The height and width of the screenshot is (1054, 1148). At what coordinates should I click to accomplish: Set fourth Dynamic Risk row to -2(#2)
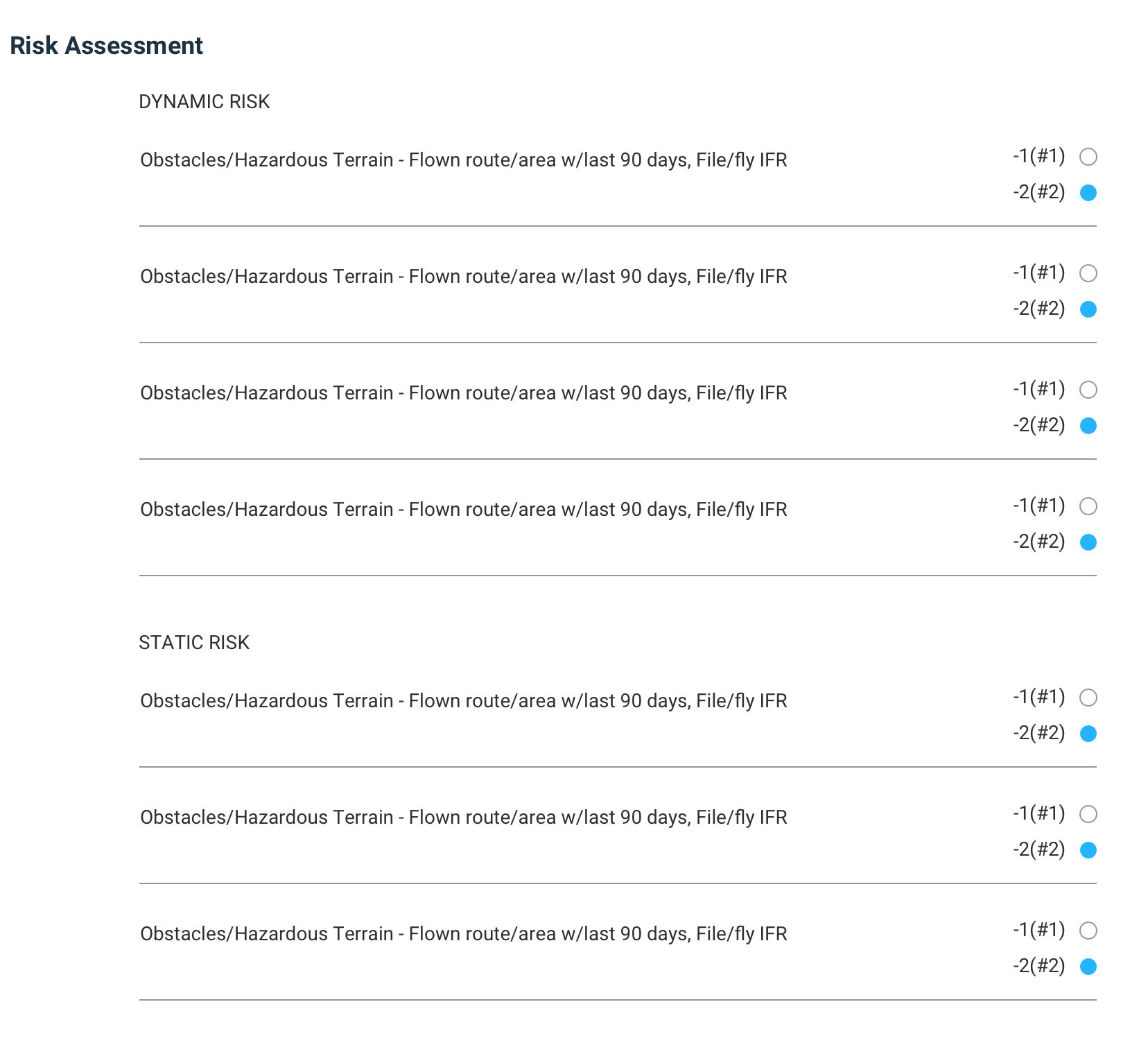pyautogui.click(x=1088, y=542)
